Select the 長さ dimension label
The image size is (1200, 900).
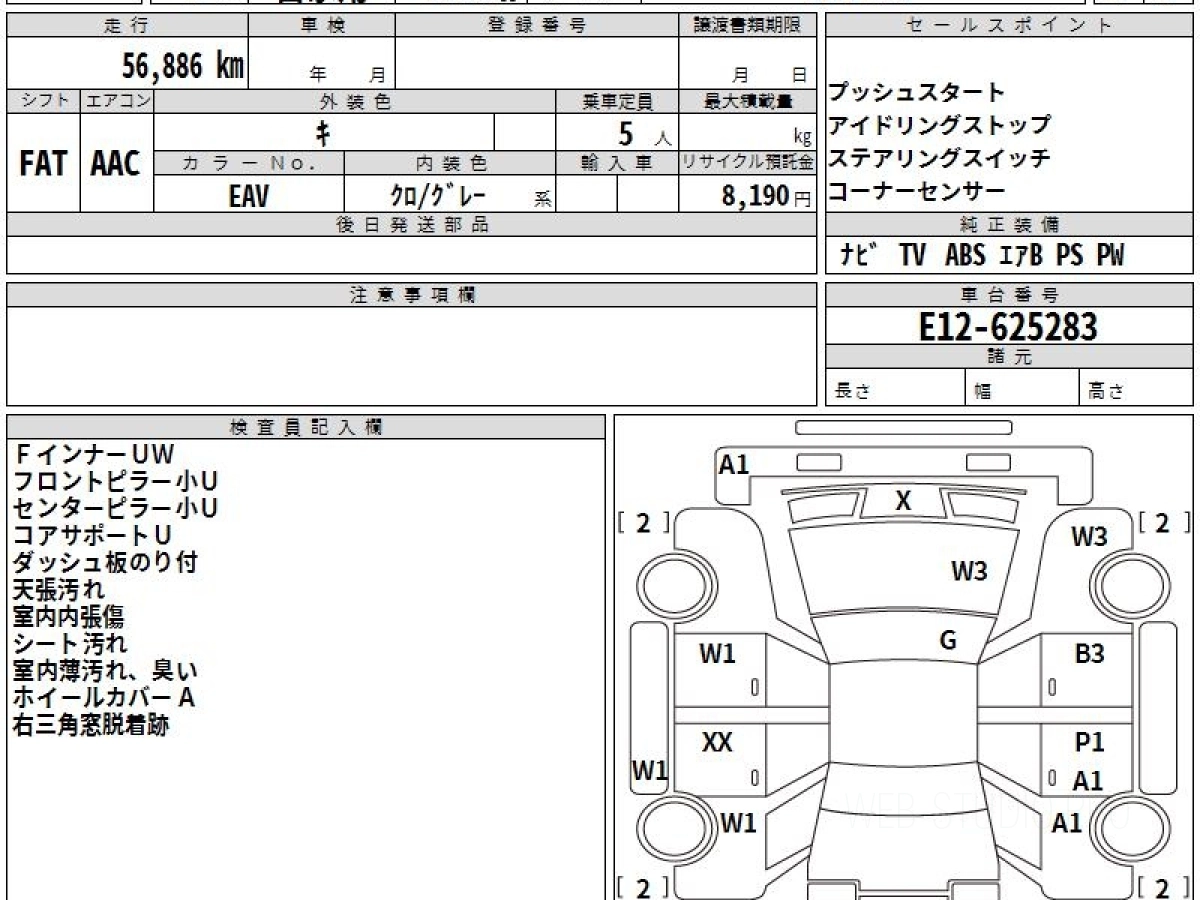coord(852,392)
